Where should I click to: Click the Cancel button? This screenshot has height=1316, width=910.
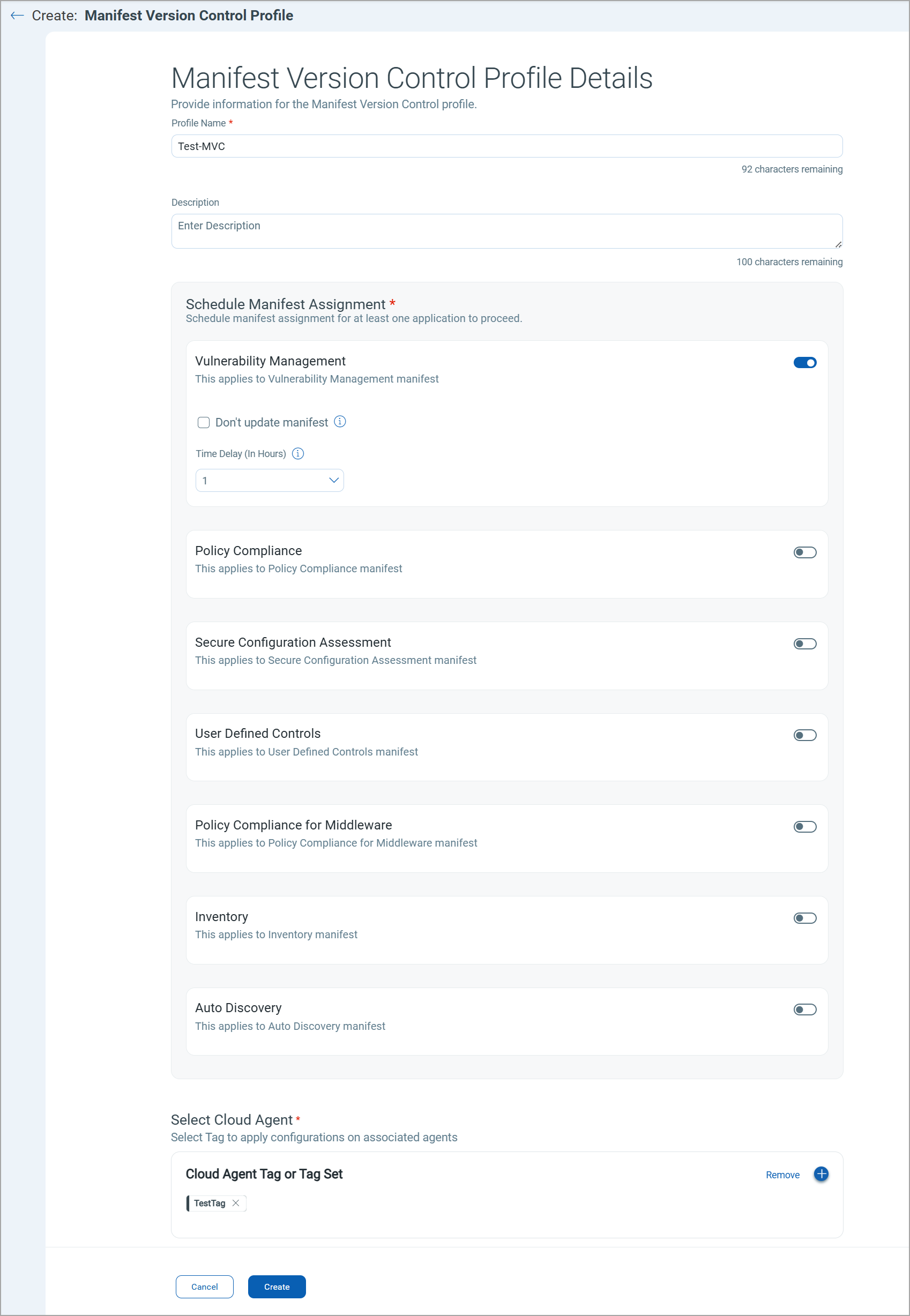click(204, 1287)
